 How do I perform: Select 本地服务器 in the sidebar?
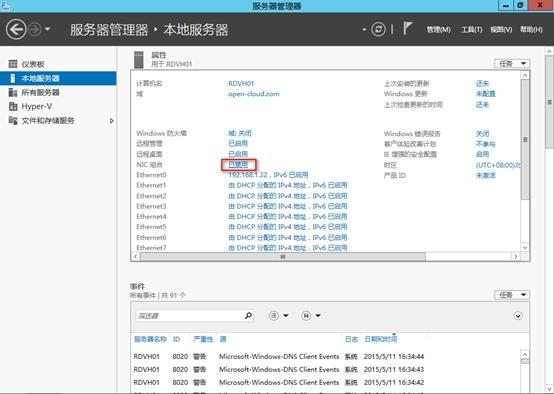coord(58,78)
